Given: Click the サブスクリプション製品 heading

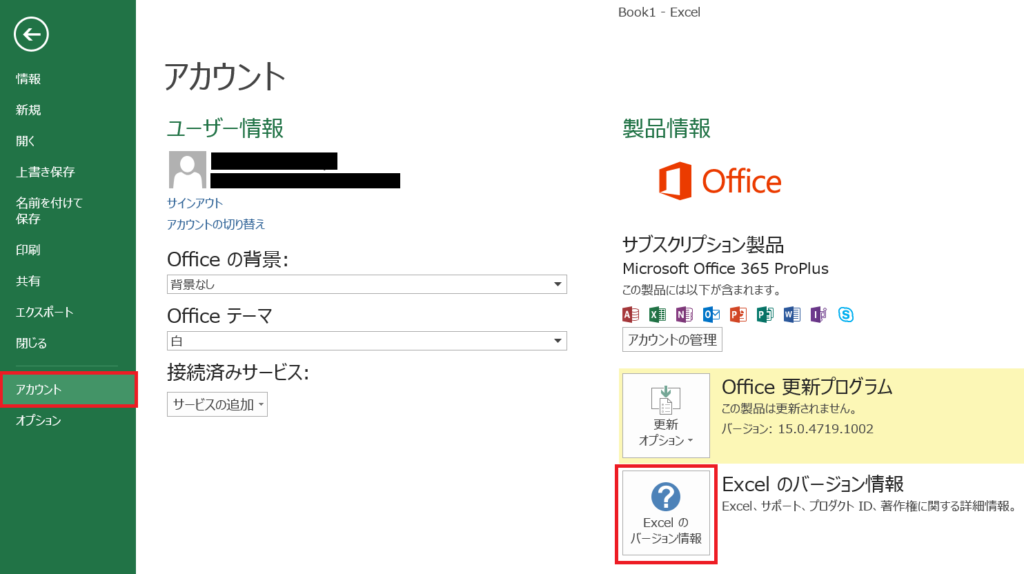Looking at the screenshot, I should [x=703, y=245].
